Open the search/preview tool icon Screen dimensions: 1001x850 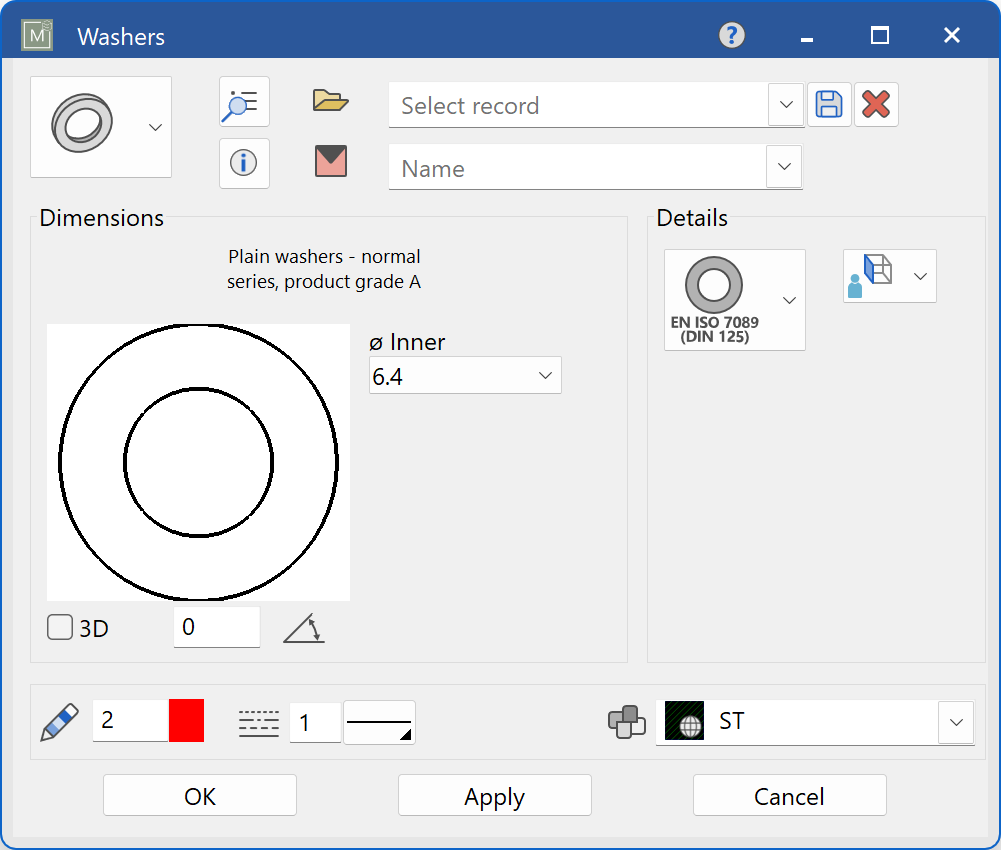tap(244, 101)
